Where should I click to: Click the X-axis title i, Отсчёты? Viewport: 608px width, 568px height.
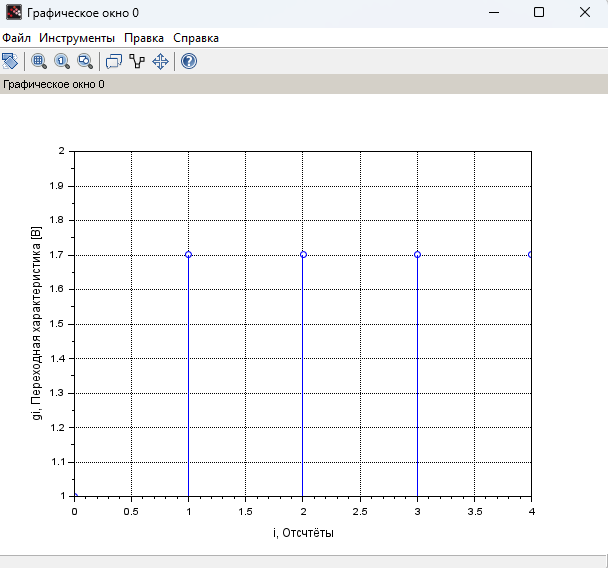(x=303, y=533)
